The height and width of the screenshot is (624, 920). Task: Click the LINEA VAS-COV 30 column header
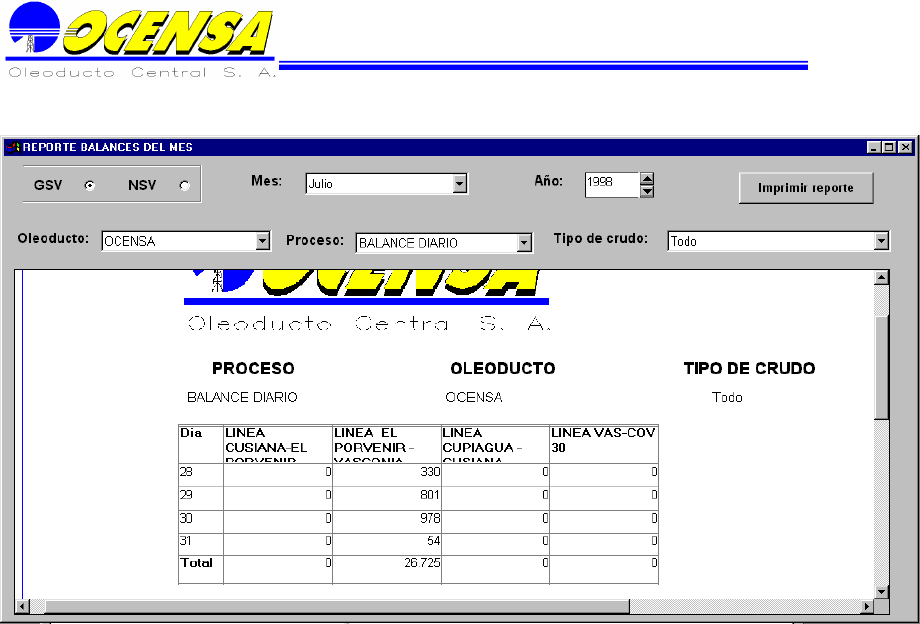pyautogui.click(x=604, y=444)
